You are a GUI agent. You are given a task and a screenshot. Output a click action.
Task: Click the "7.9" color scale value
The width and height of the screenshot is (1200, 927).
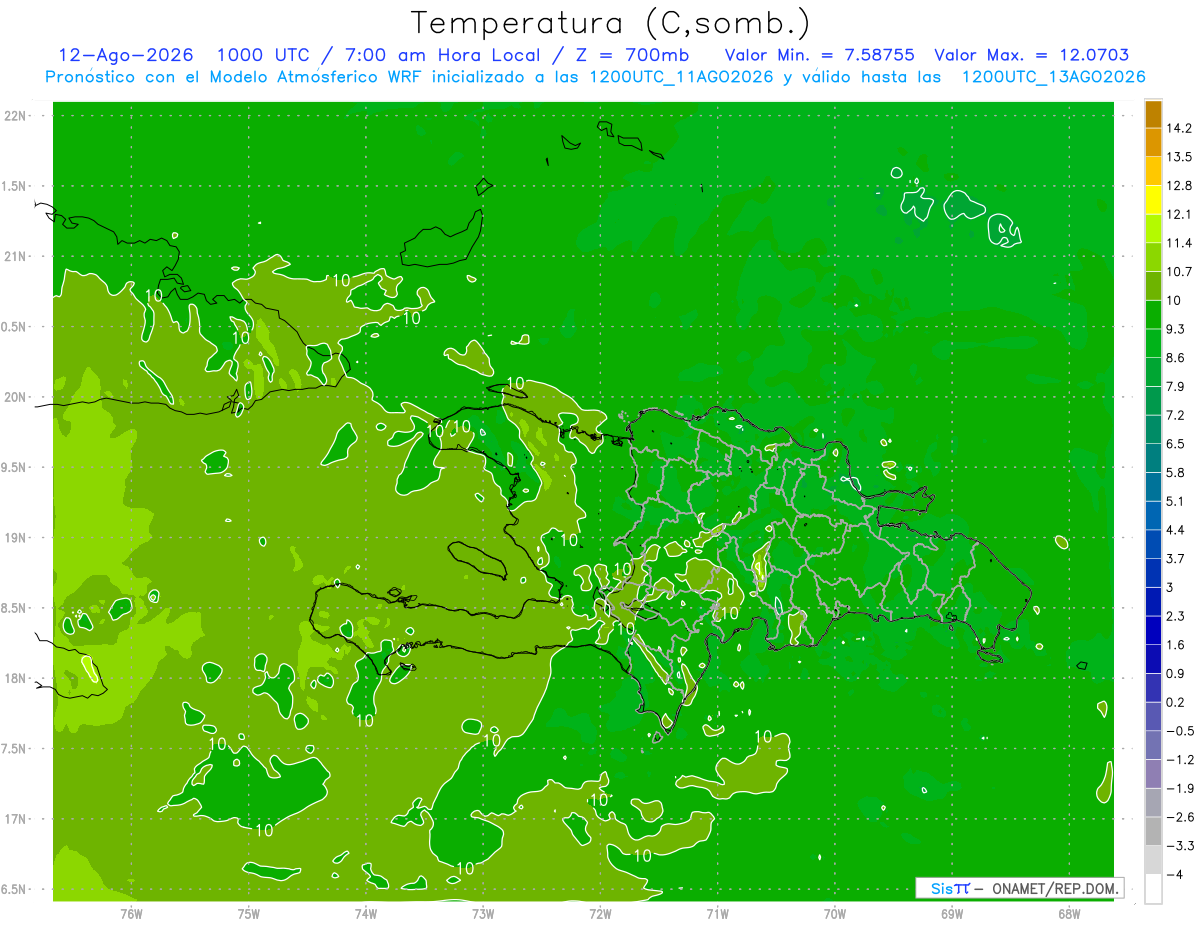pyautogui.click(x=1175, y=386)
